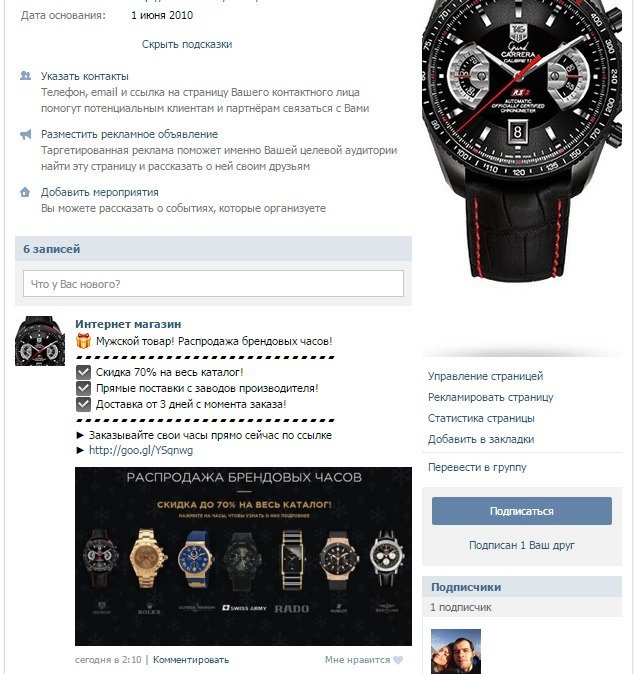Click the checkmark emoji near Прямые поставки
634x674 pixels.
pos(83,388)
